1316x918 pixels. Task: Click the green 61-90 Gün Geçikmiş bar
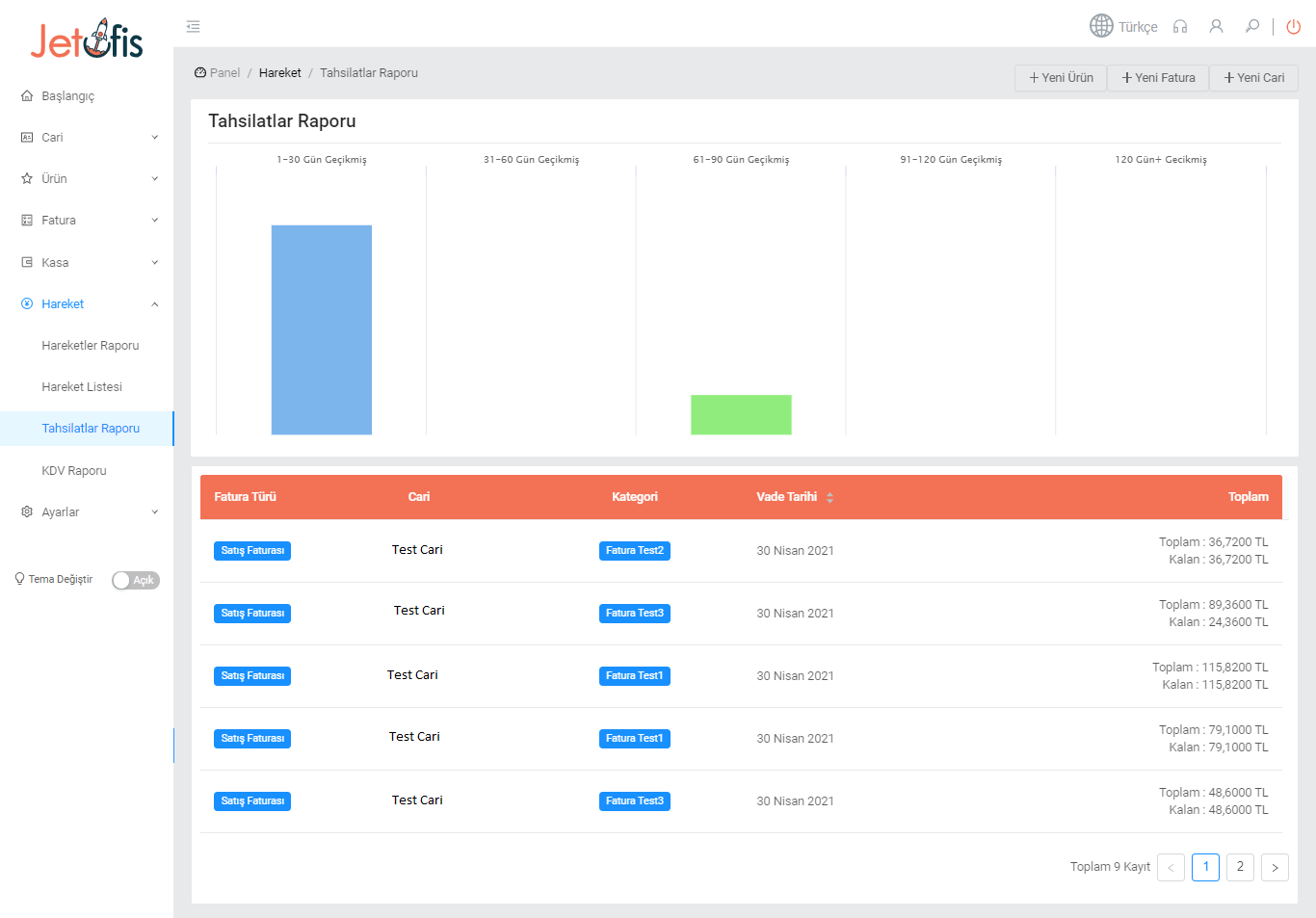(741, 414)
